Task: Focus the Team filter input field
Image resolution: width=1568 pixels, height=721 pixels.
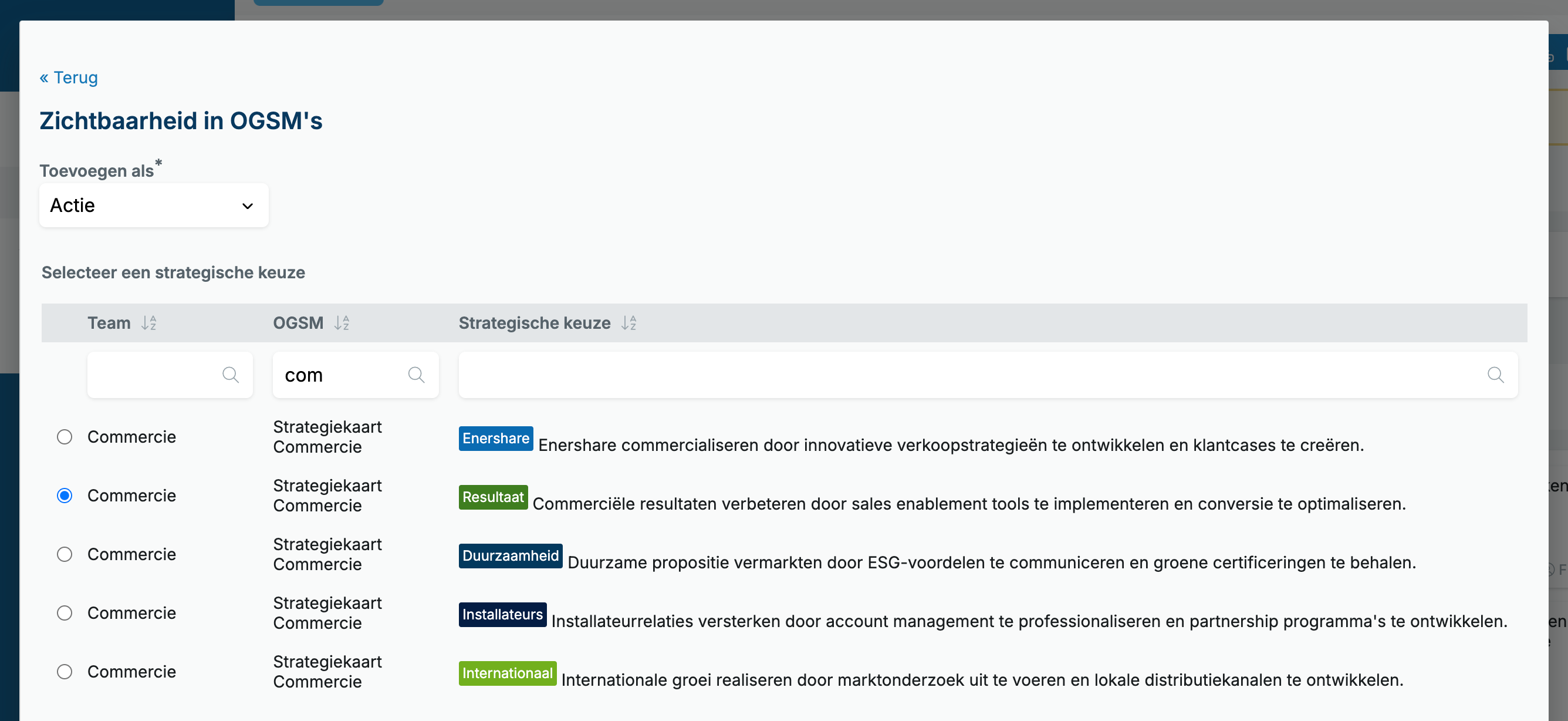Action: click(x=170, y=375)
